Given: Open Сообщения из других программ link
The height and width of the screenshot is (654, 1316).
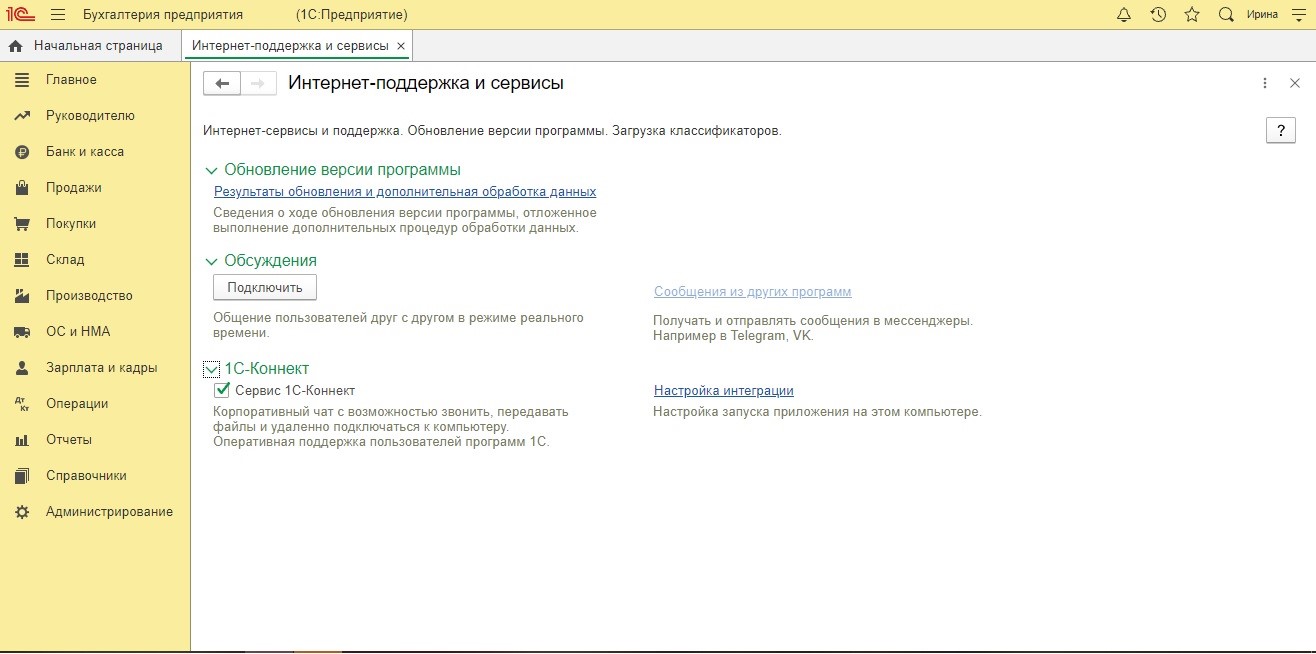Looking at the screenshot, I should tap(752, 292).
